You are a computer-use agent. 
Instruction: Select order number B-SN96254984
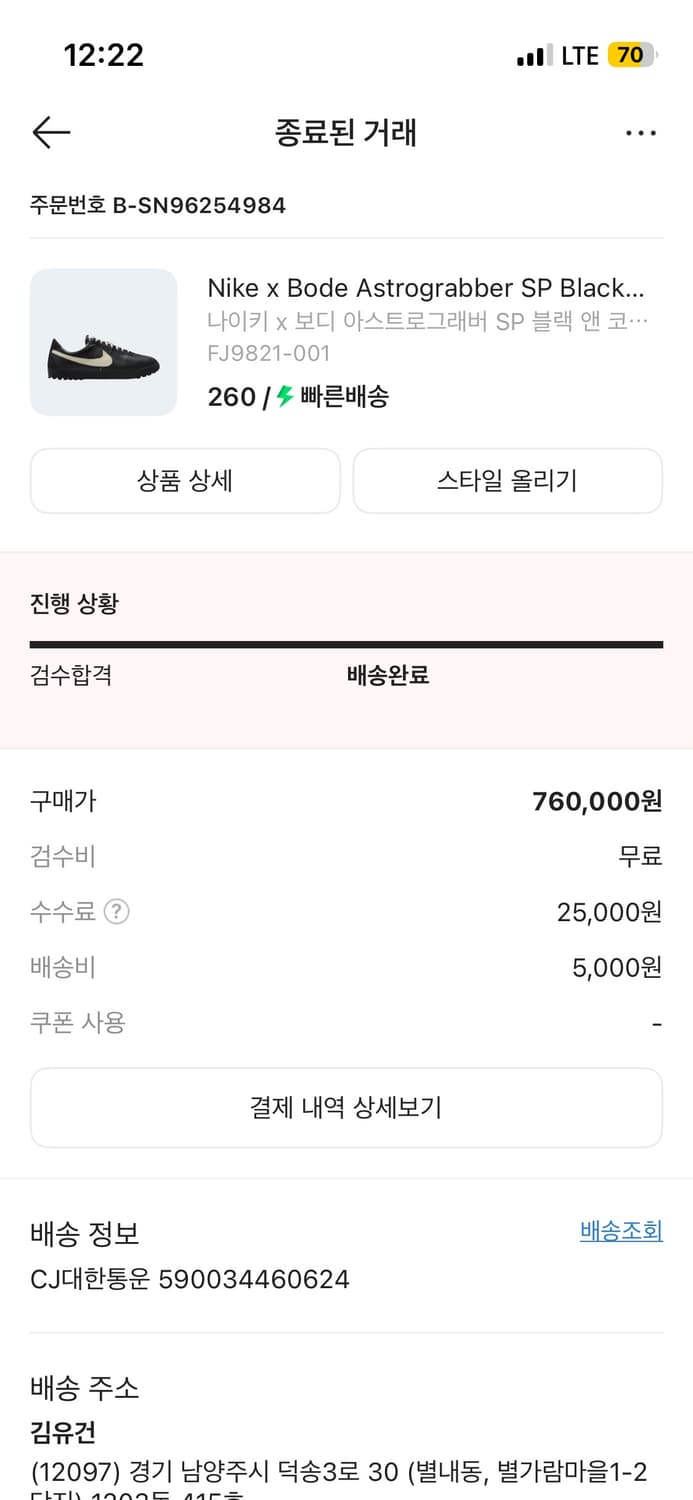click(157, 206)
